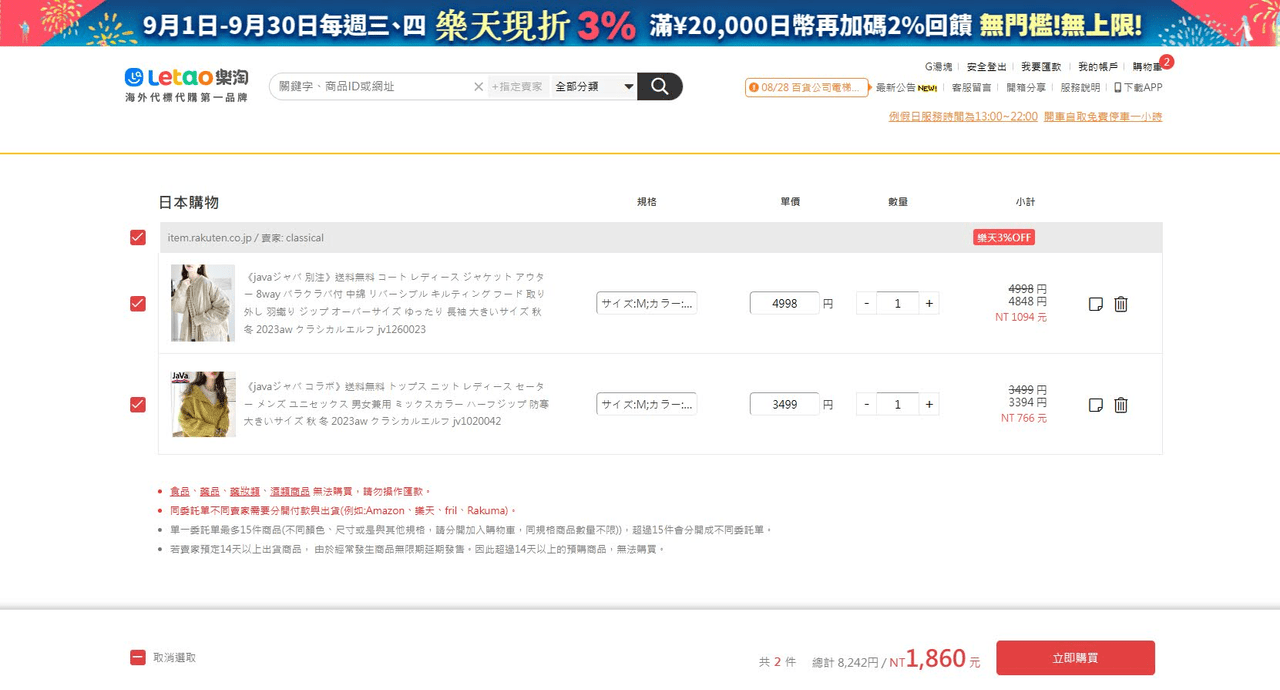
Task: Uncheck the sweater jv1020042 item checkbox
Action: 138,404
